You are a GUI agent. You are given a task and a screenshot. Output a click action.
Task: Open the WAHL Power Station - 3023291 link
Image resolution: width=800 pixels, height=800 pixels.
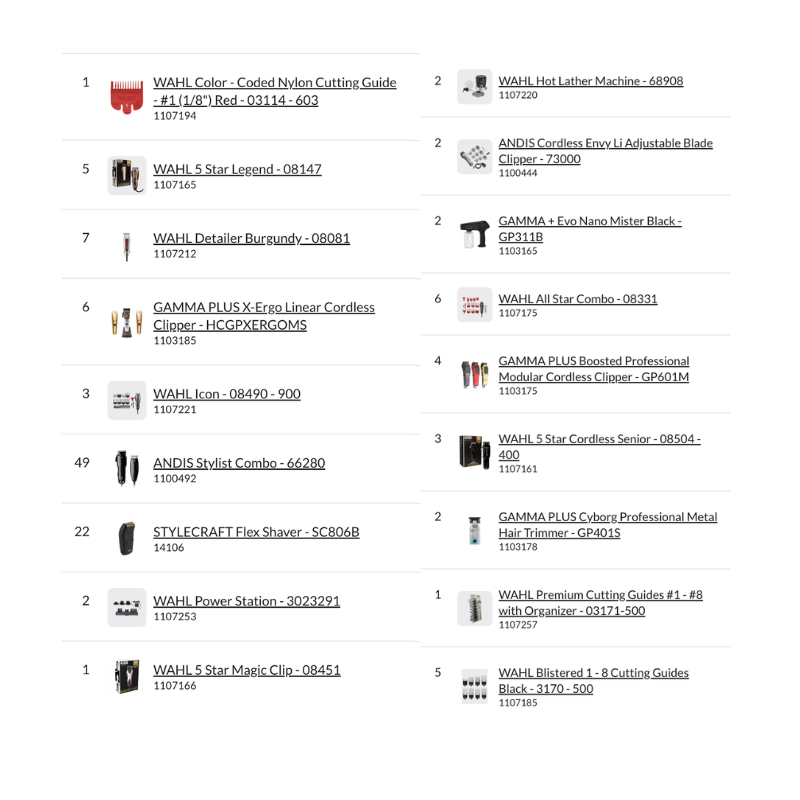[x=246, y=601]
